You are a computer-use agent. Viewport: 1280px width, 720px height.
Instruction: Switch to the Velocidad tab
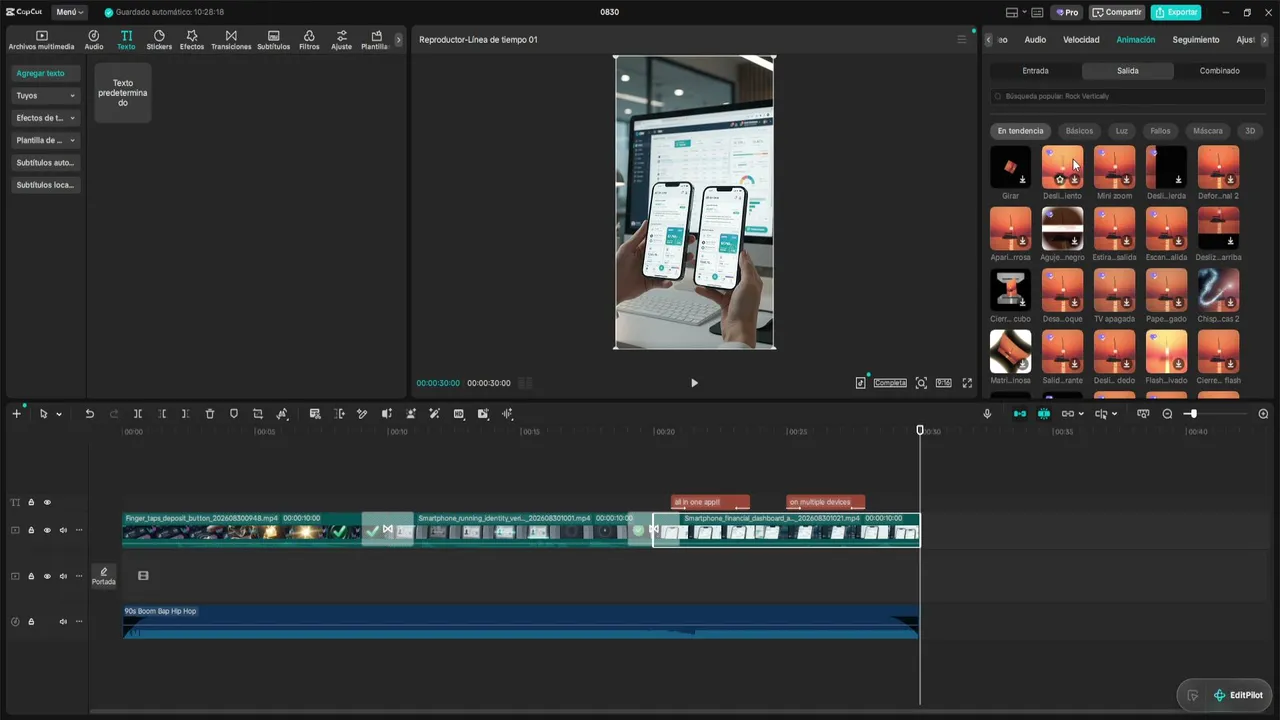(x=1081, y=40)
